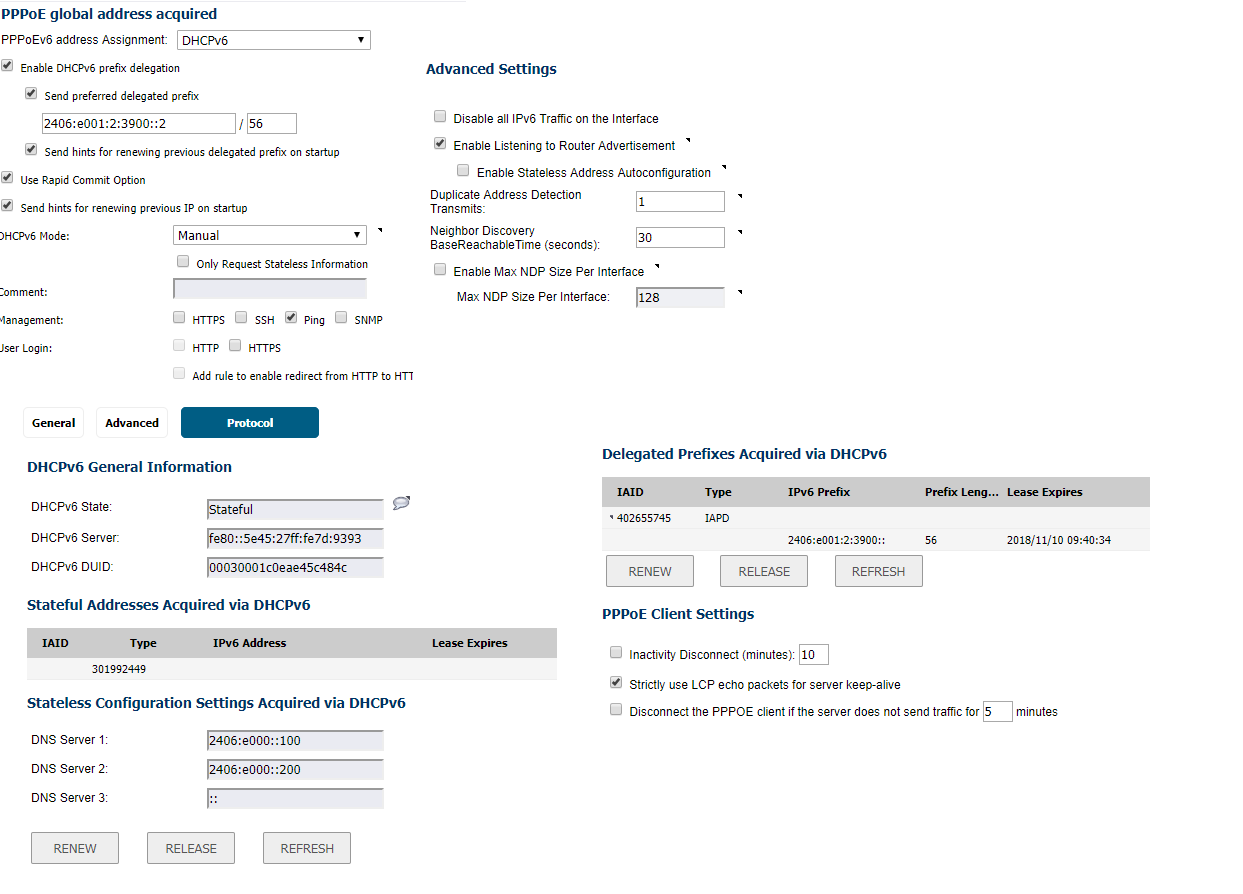
Task: Enable SNMP management checkbox
Action: tap(341, 318)
